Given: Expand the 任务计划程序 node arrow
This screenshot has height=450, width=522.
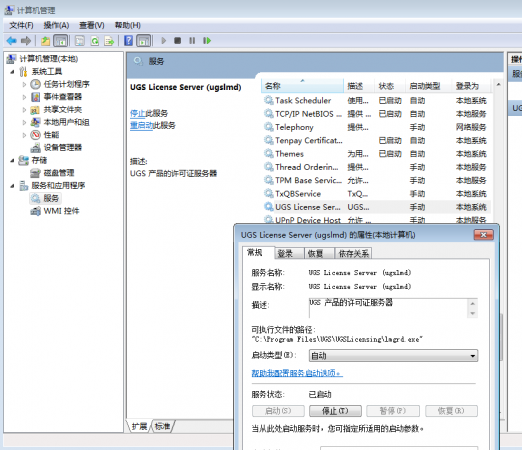Looking at the screenshot, I should coord(24,84).
